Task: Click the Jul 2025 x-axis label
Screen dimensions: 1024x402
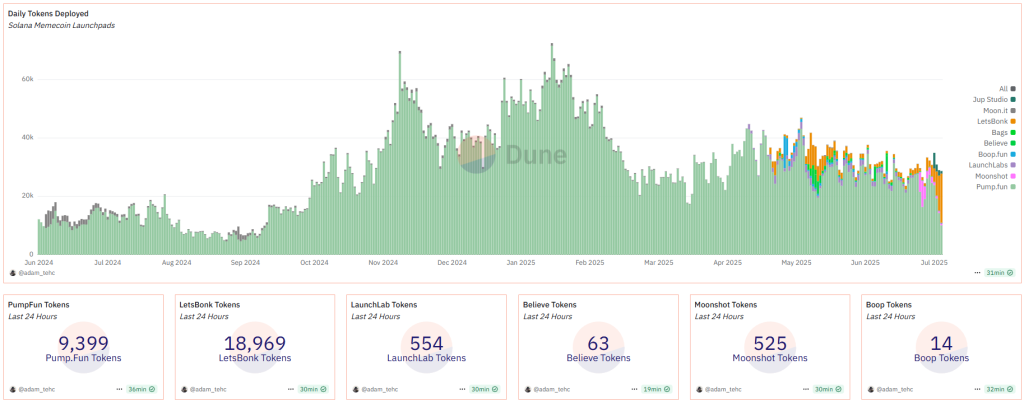Action: point(934,263)
